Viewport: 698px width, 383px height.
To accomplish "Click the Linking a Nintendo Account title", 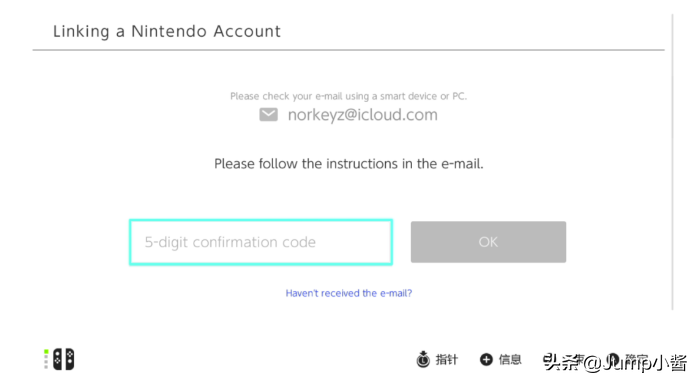I will (x=167, y=31).
